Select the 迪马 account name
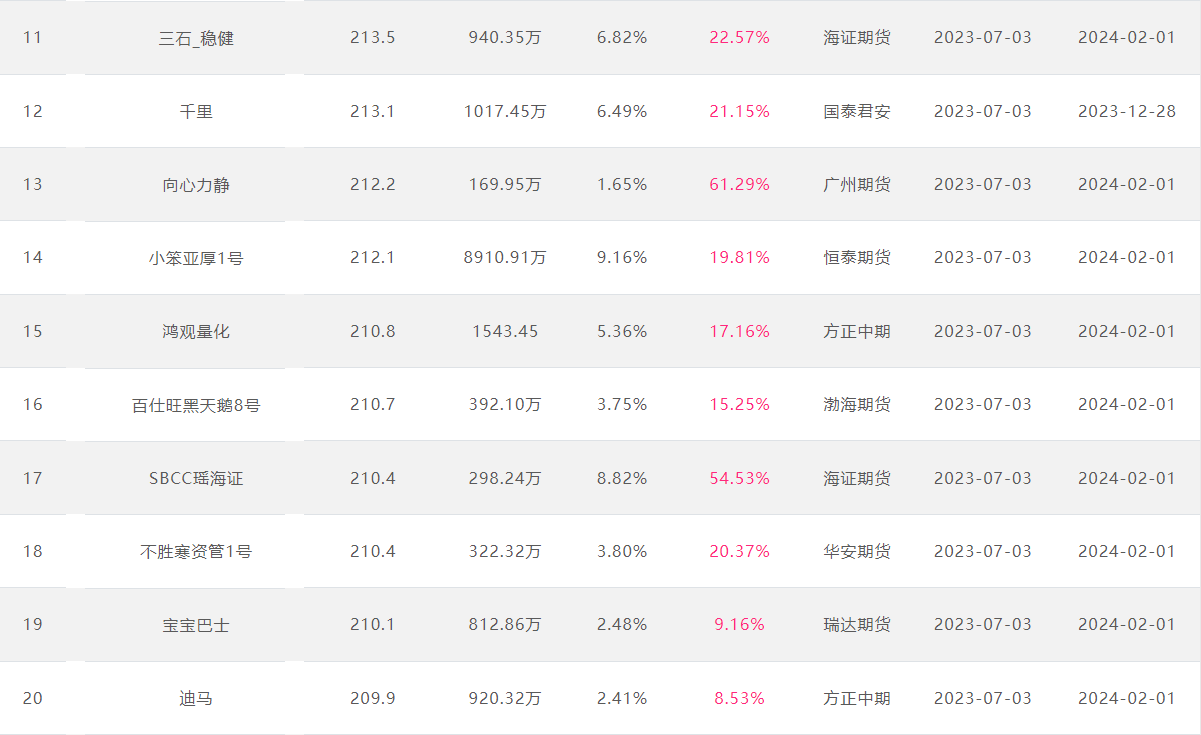This screenshot has height=735, width=1201. (196, 698)
